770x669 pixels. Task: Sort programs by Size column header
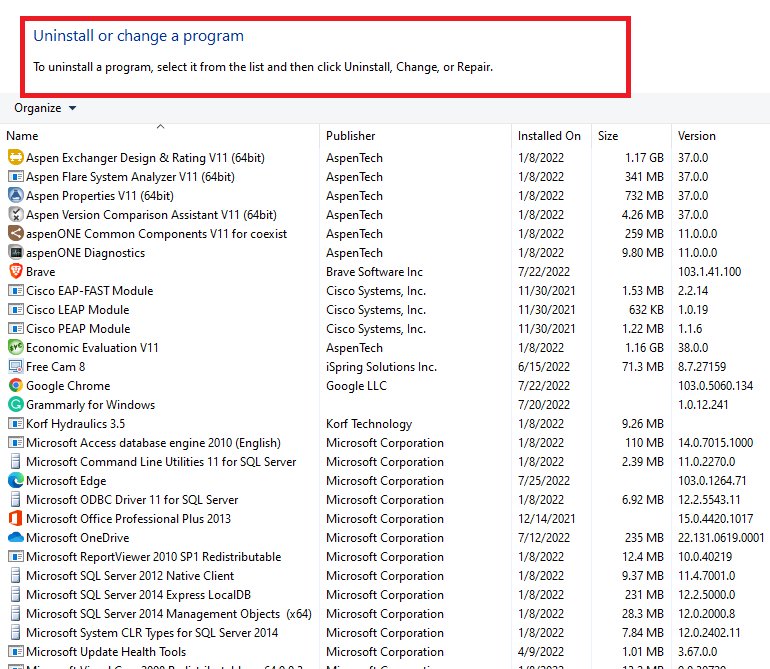coord(608,136)
